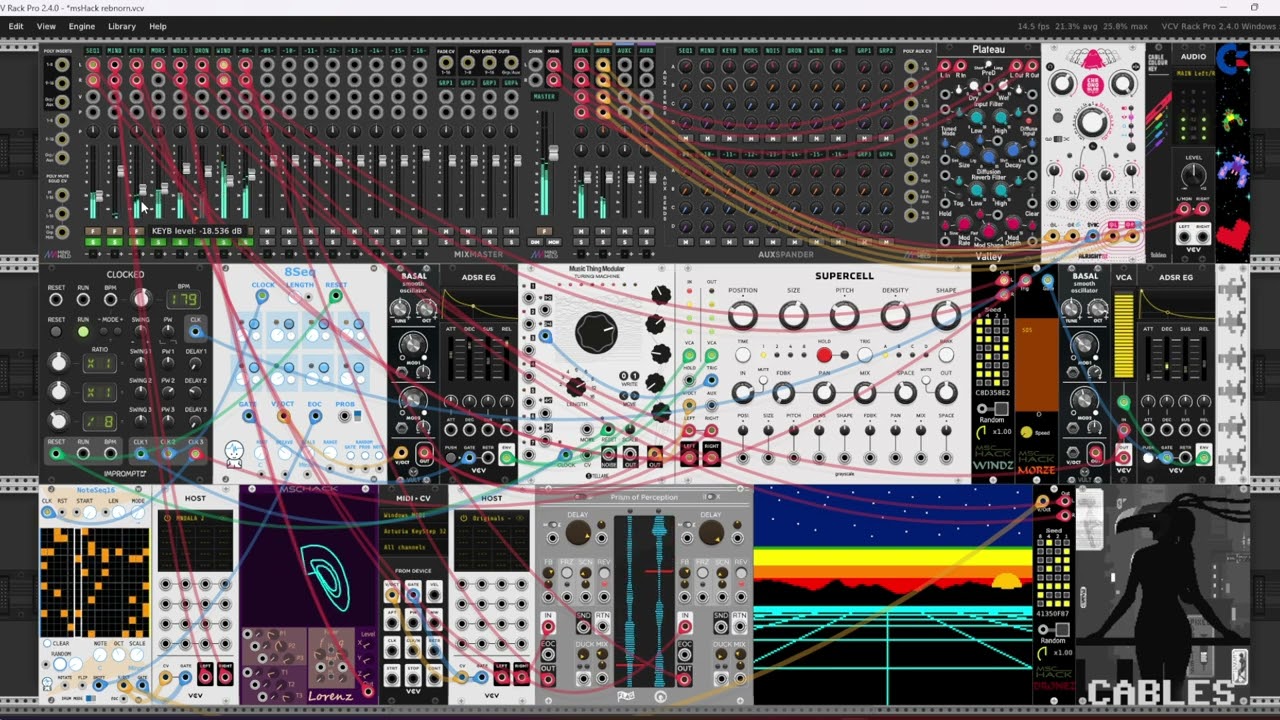Click the 8Seq EOC output jack
1280x720 pixels.
(314, 416)
